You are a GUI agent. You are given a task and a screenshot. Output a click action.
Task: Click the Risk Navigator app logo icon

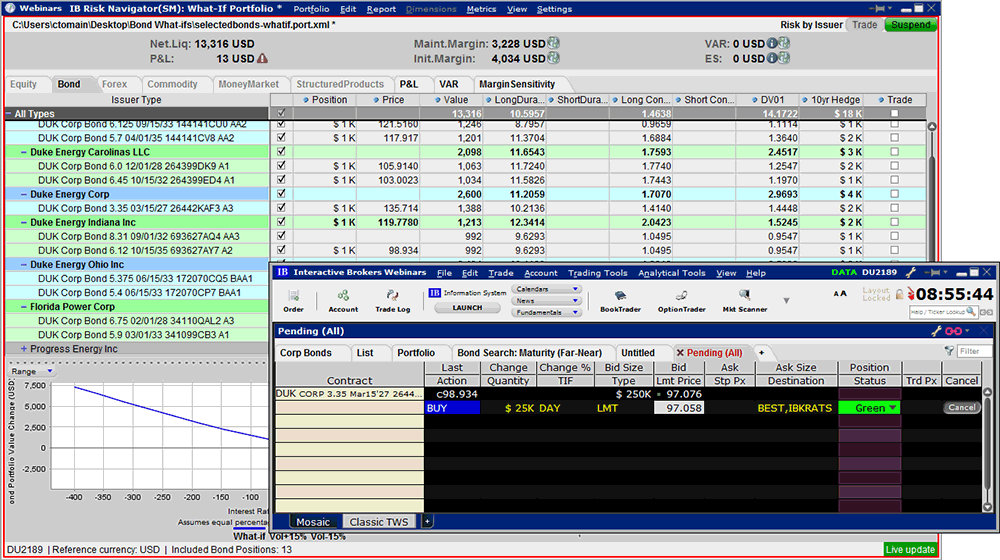(x=10, y=8)
